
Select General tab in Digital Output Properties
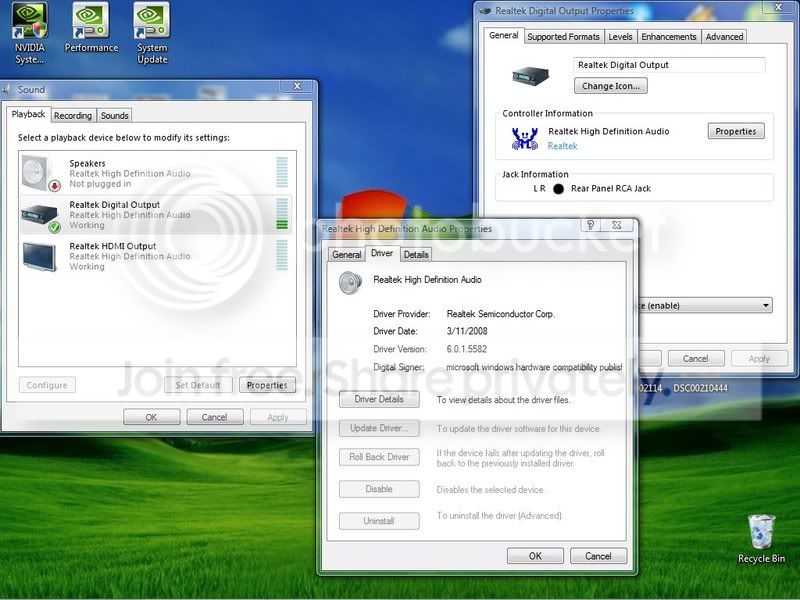(504, 35)
